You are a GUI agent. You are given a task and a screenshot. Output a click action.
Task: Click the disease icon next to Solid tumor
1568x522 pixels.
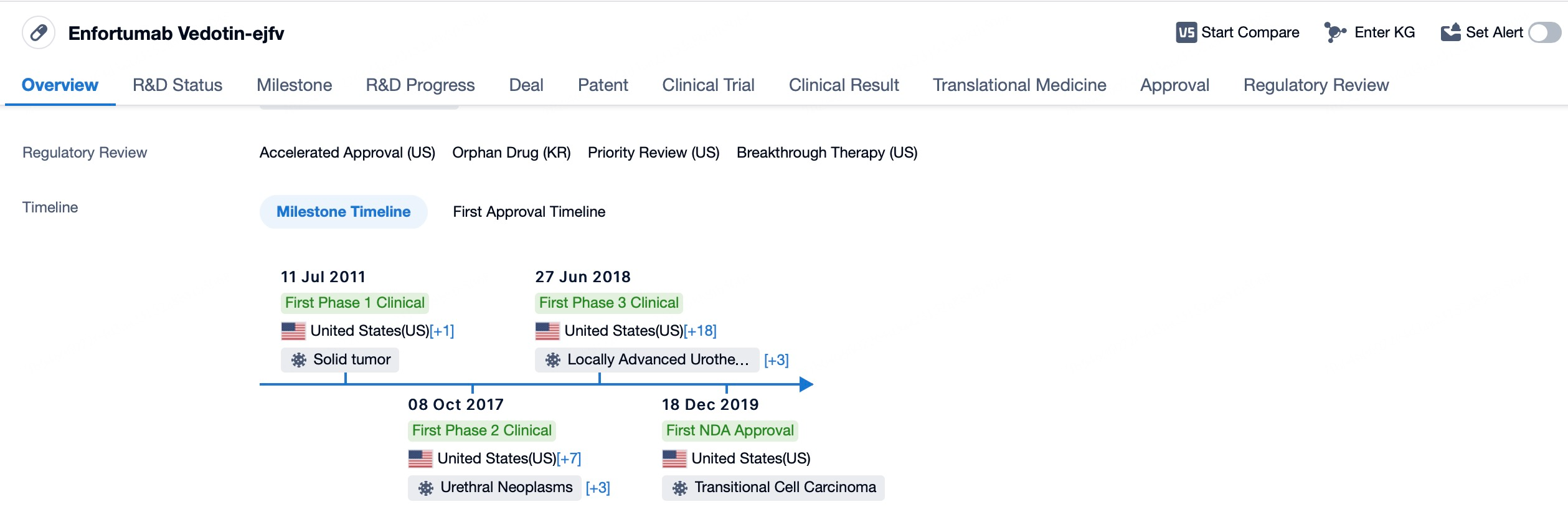pos(299,360)
